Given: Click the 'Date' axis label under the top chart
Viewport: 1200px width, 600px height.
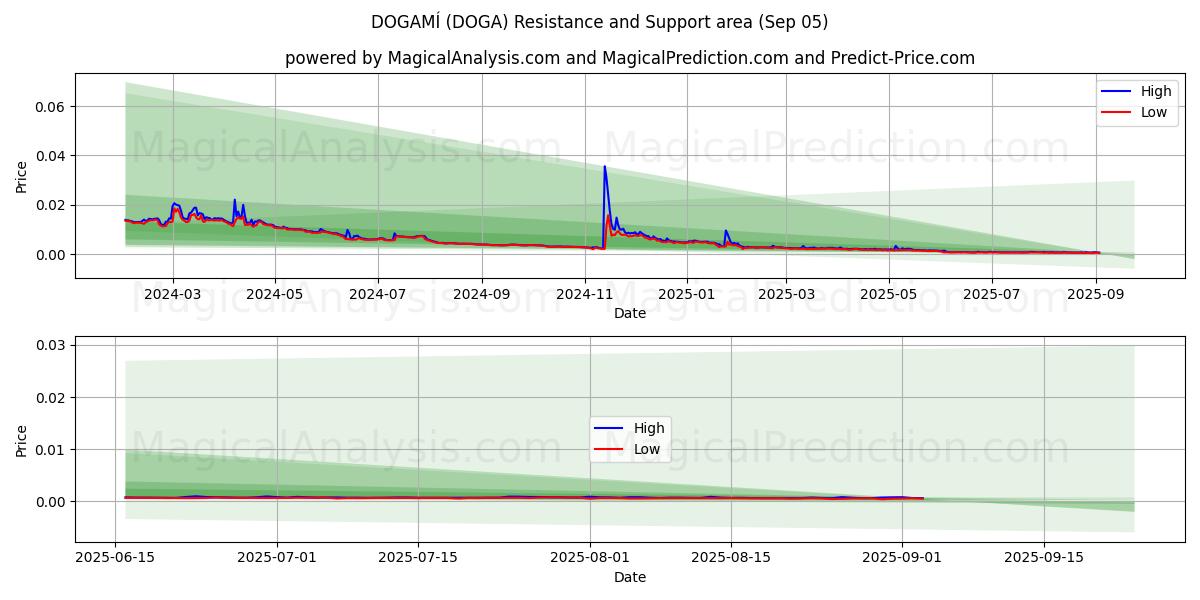Looking at the screenshot, I should (630, 313).
